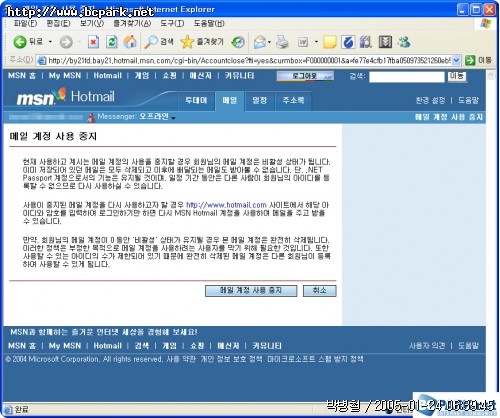Open the 파일(F) menu
The width and height of the screenshot is (500, 418).
[x=25, y=23]
